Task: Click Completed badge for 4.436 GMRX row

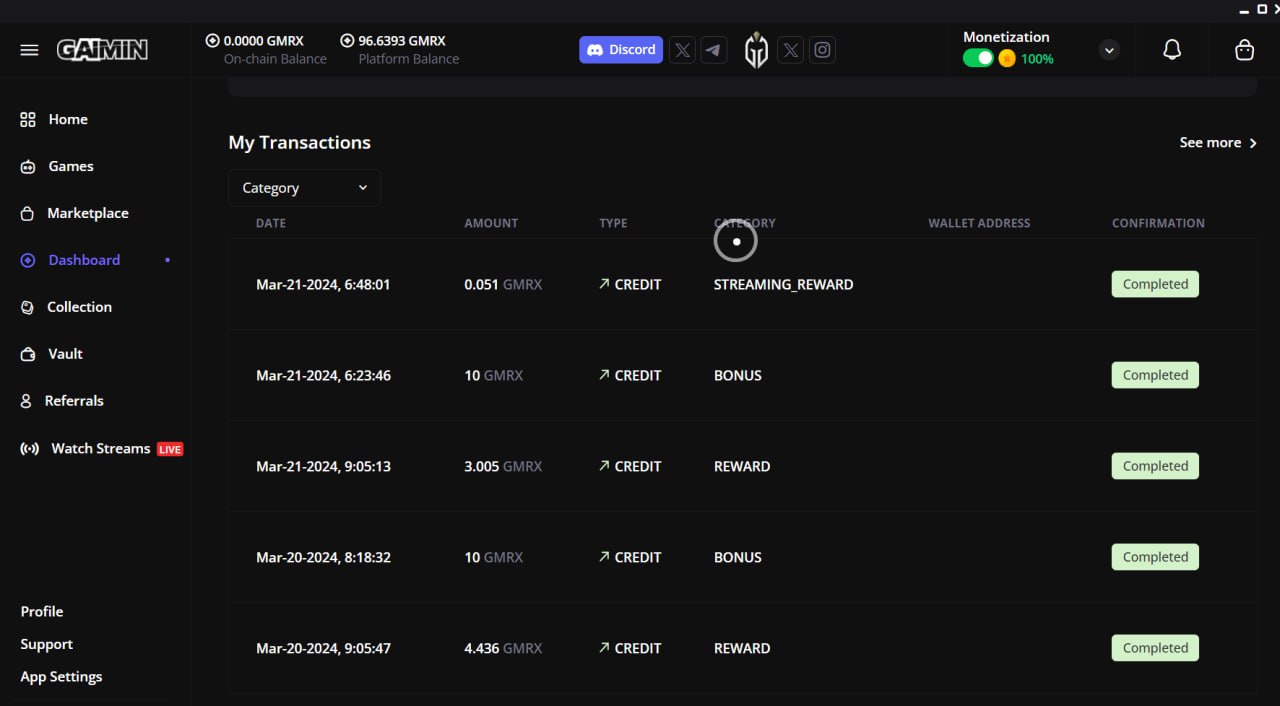Action: click(1155, 648)
